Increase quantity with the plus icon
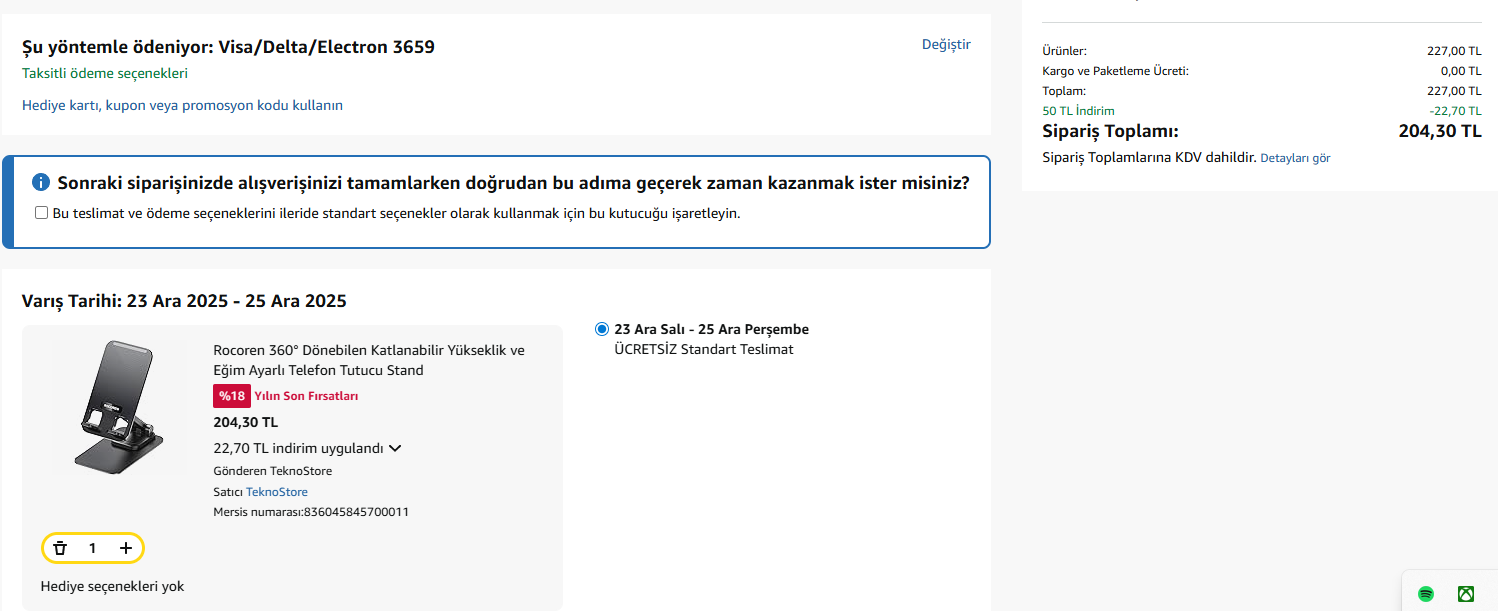The height and width of the screenshot is (611, 1498). pyautogui.click(x=126, y=548)
